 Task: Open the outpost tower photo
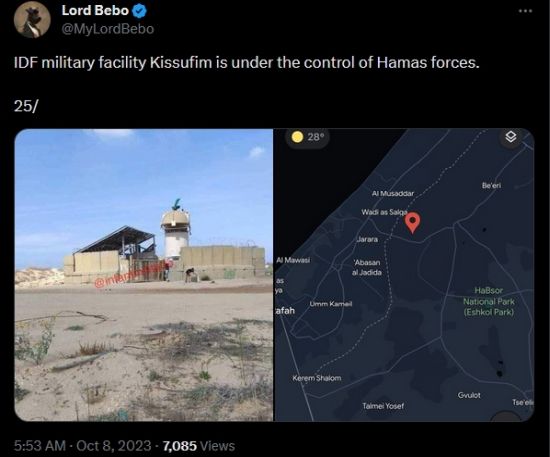(144, 275)
